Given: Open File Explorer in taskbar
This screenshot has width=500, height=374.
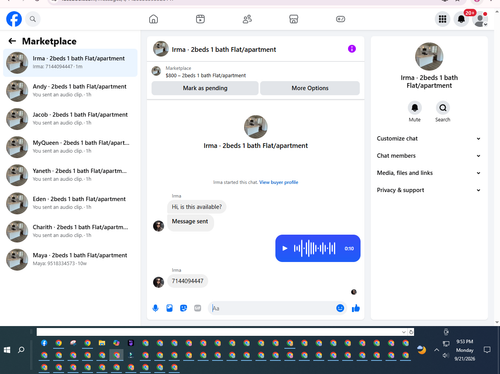Looking at the screenshot, I should (x=102, y=343).
